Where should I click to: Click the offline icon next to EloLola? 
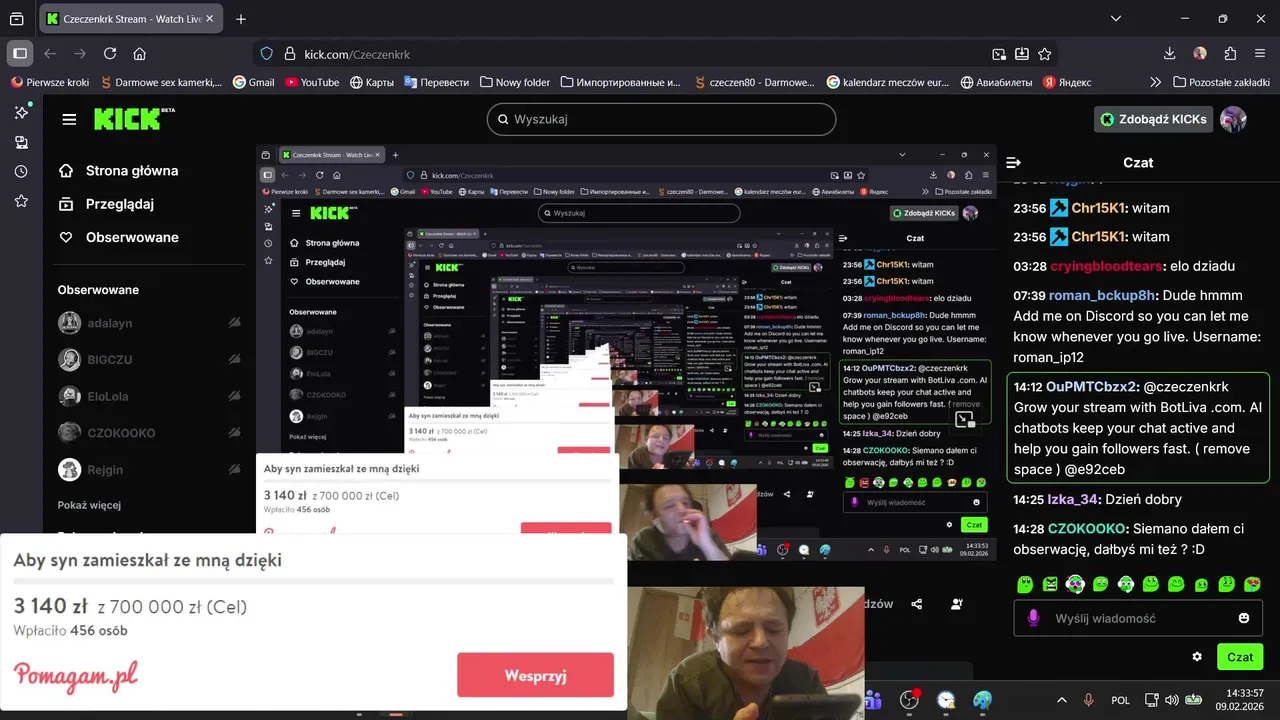(234, 396)
